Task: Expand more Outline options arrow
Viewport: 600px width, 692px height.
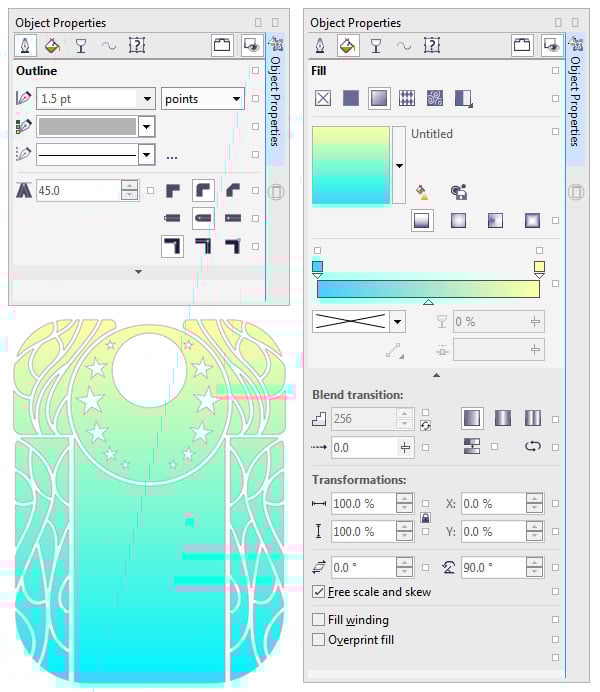Action: 139,272
